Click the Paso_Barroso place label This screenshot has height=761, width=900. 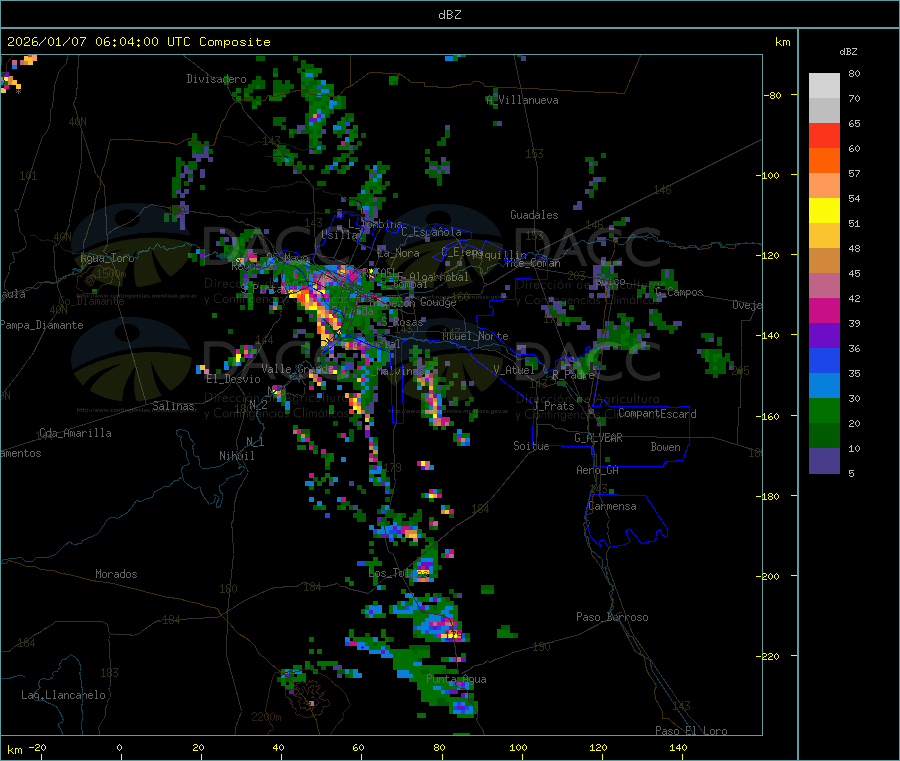612,618
